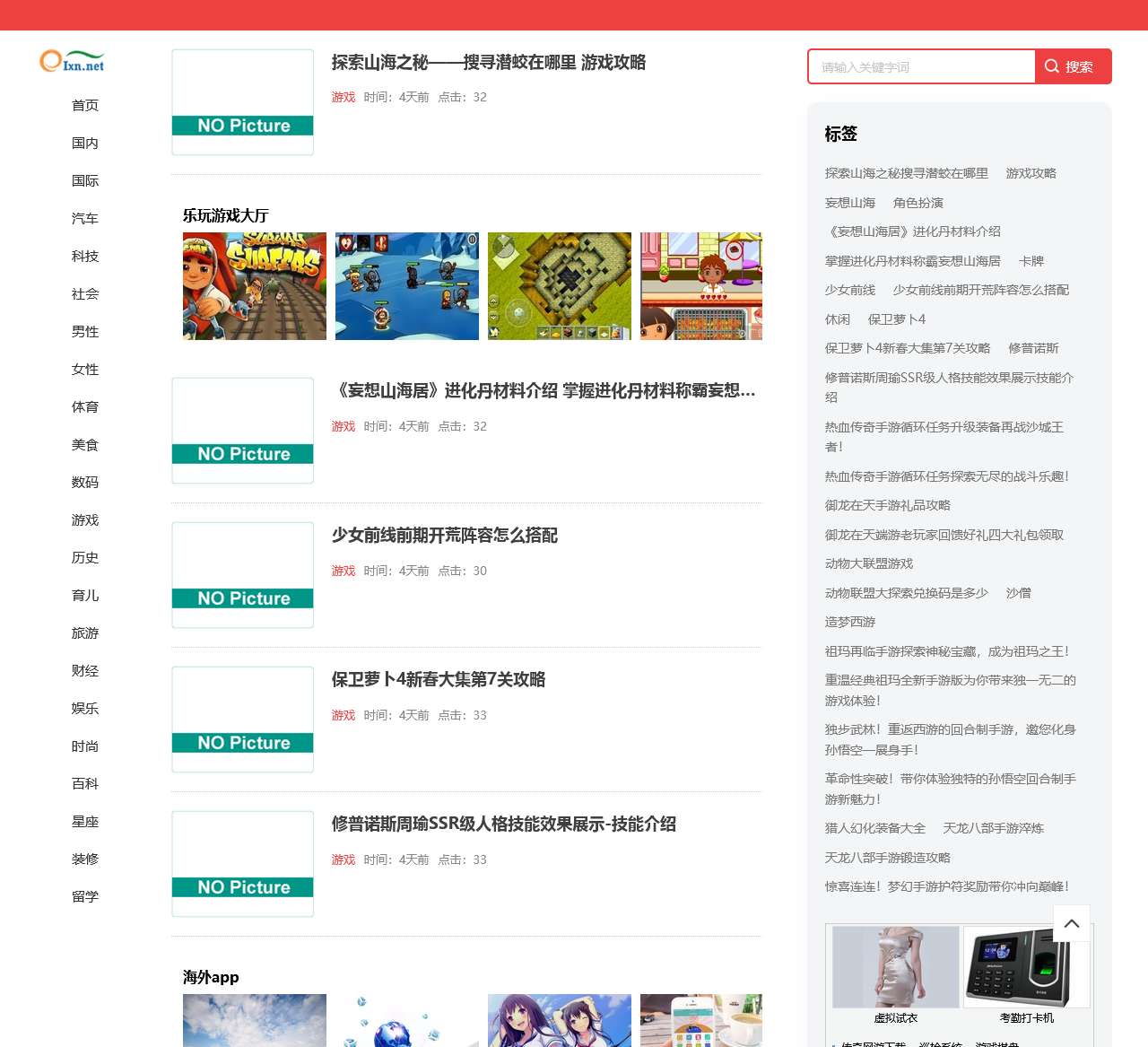Screen dimensions: 1148x1047
Task: Click the 保卫萝卜4 tag
Action: pos(897,319)
